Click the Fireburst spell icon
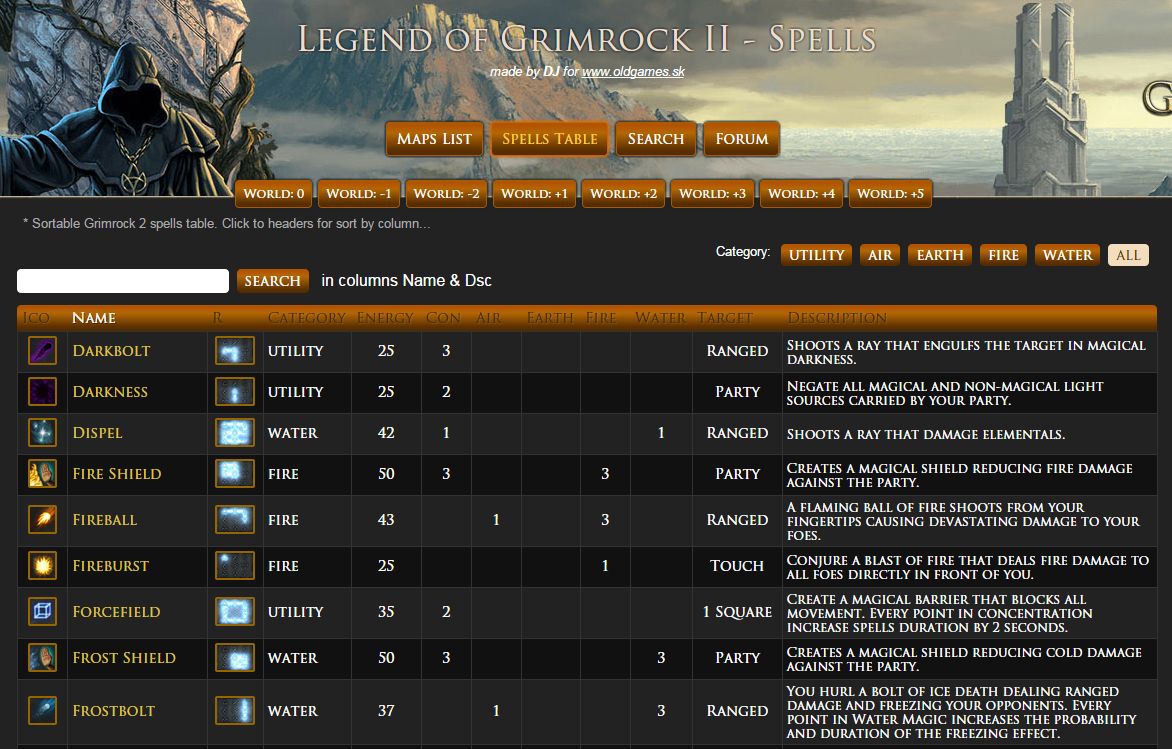The image size is (1172, 749). click(43, 566)
